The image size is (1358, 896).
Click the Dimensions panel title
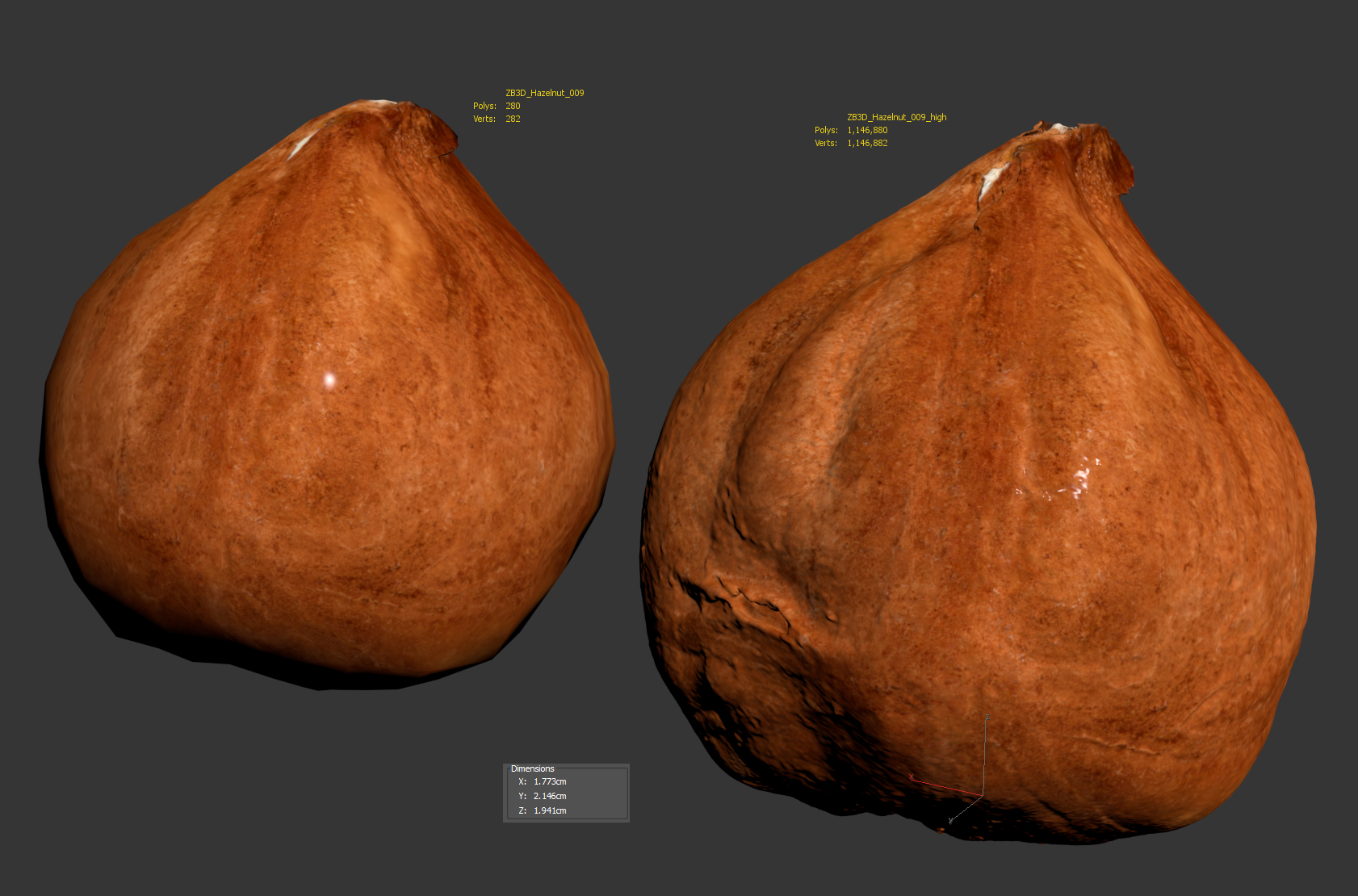(532, 768)
